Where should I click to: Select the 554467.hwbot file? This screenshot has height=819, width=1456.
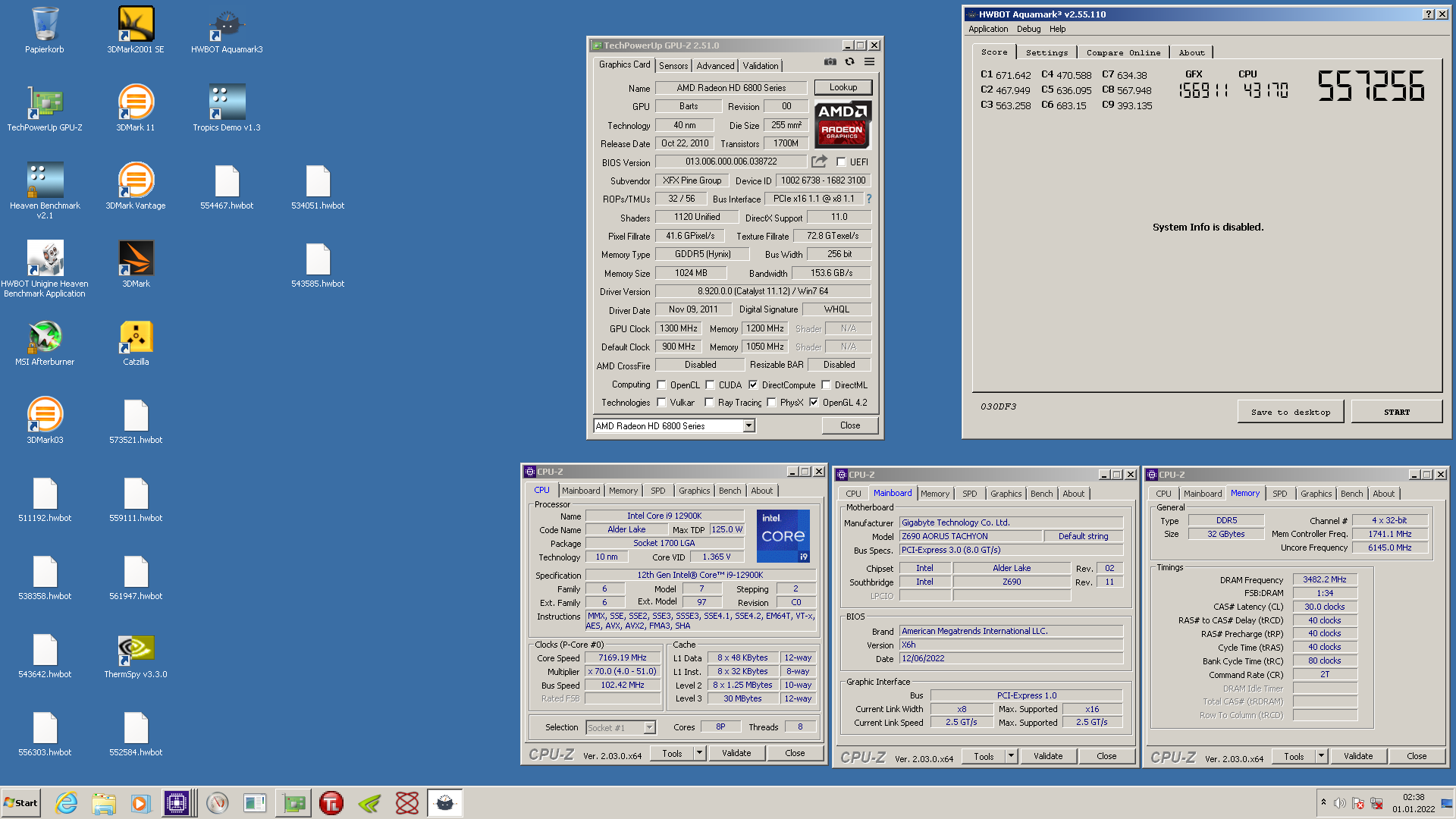pyautogui.click(x=227, y=187)
